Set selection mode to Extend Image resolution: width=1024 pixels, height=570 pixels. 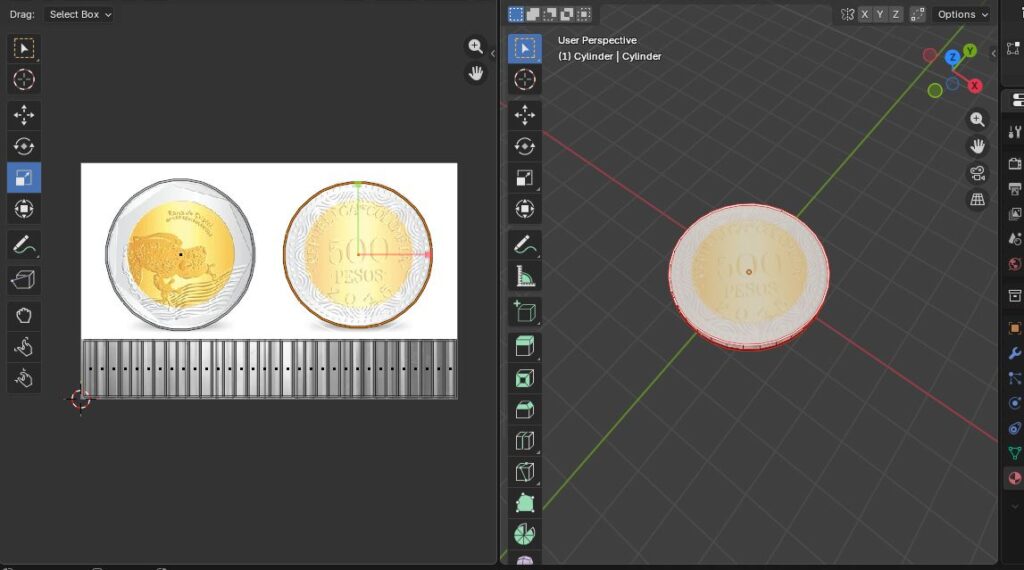tap(533, 14)
